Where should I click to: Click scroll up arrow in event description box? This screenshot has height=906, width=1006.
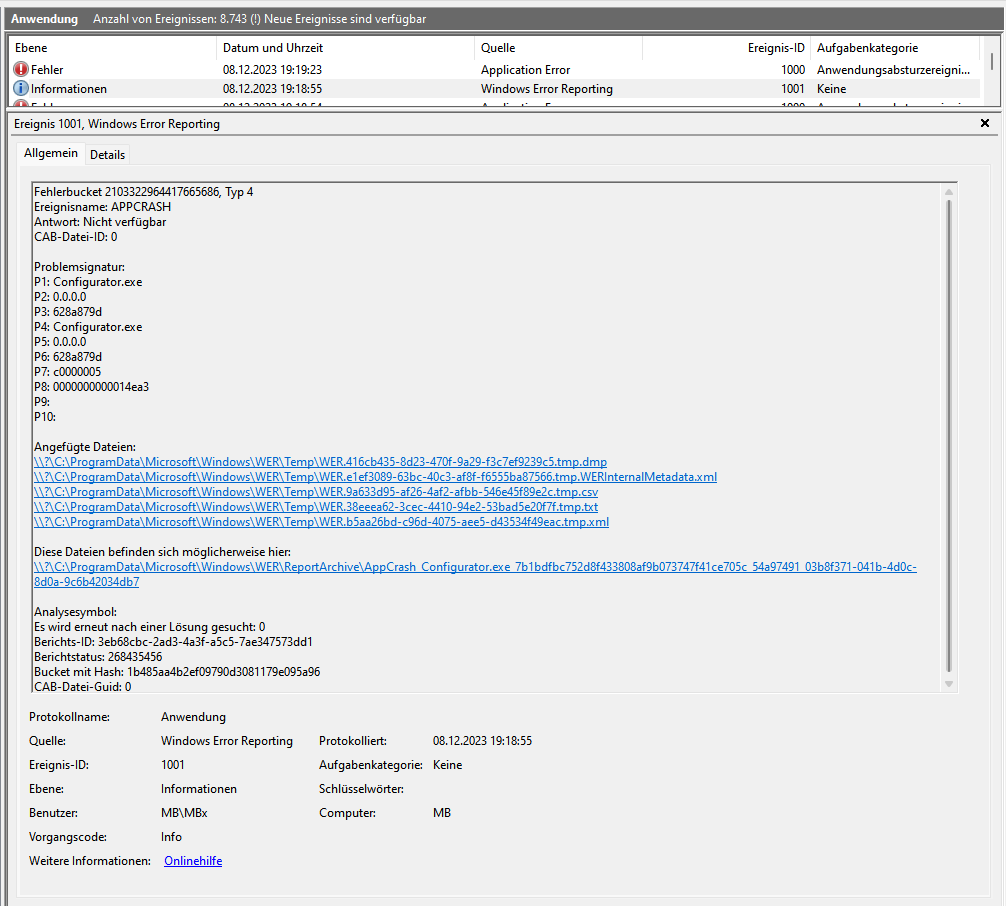pyautogui.click(x=949, y=191)
